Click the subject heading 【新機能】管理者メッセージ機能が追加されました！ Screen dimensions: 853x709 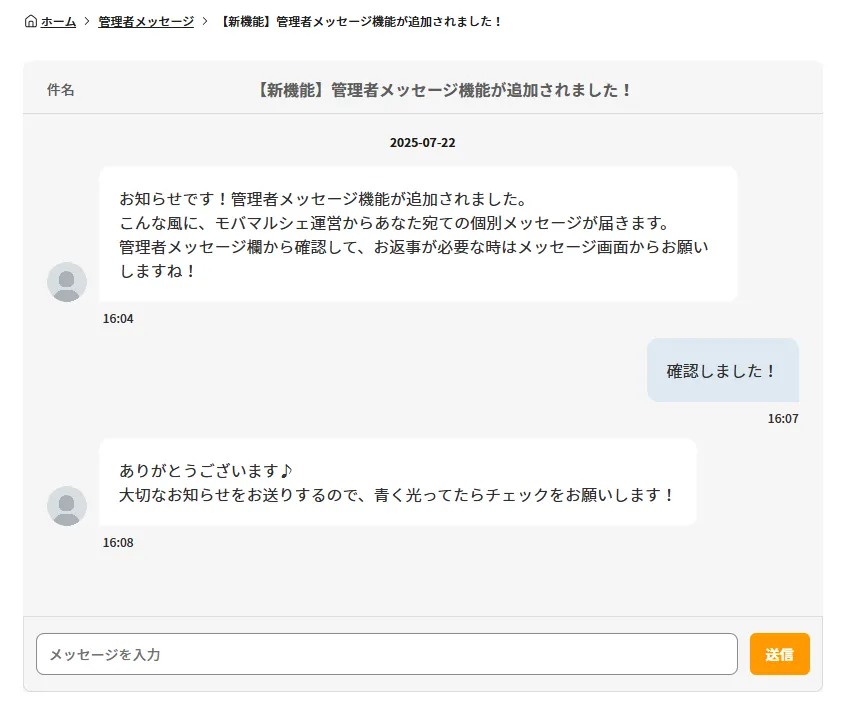point(442,90)
